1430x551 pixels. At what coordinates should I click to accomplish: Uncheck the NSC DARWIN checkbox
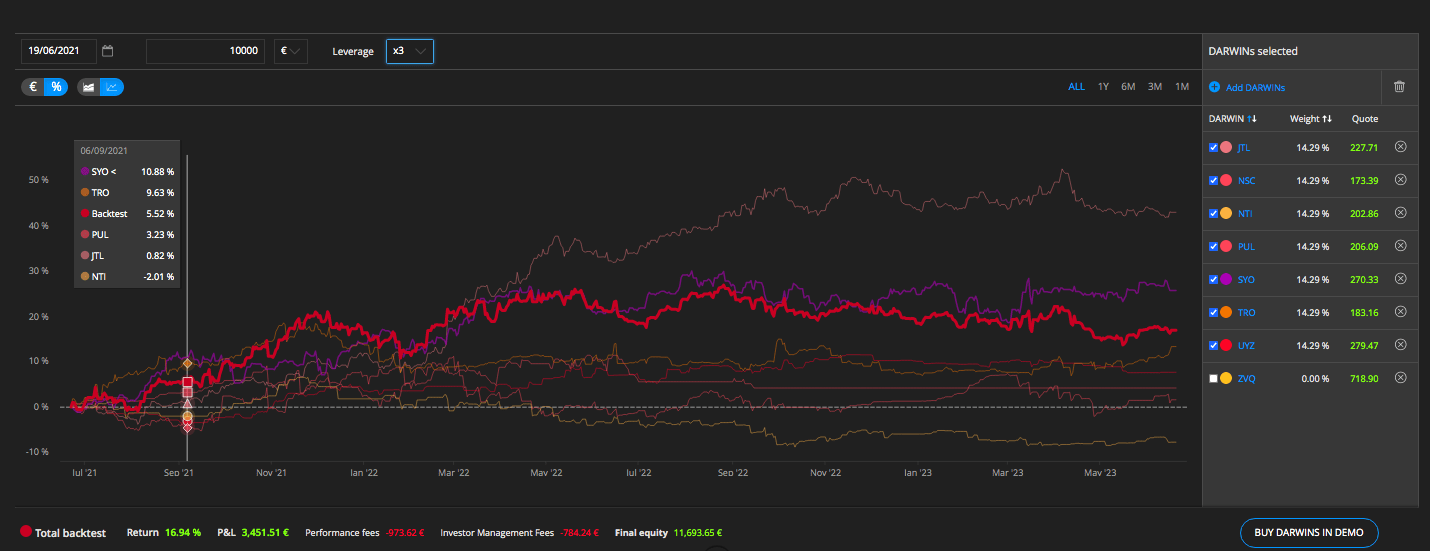click(1214, 181)
